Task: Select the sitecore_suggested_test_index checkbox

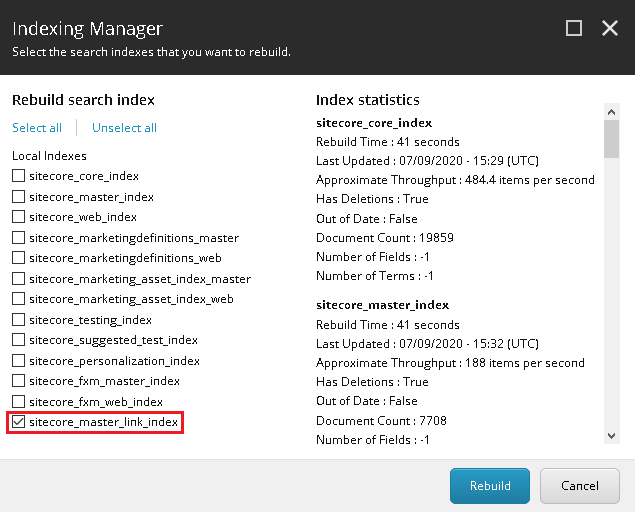Action: tap(18, 339)
